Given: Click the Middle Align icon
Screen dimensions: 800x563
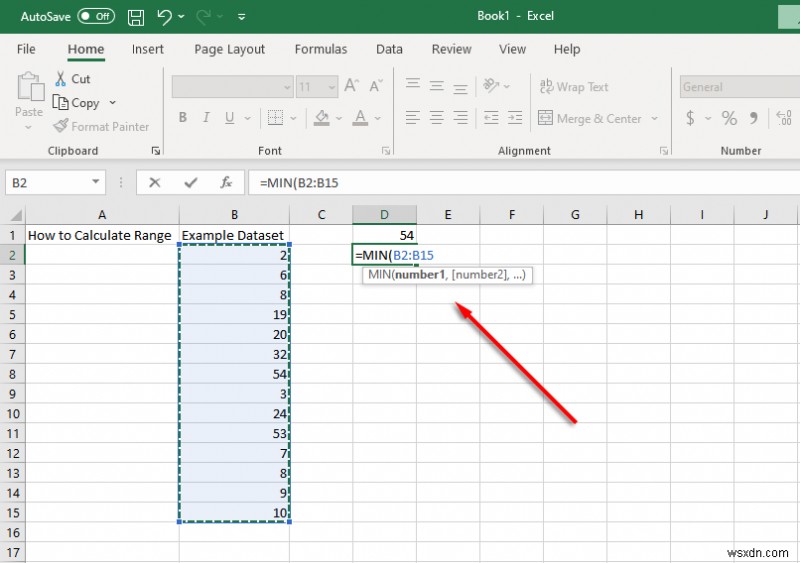Looking at the screenshot, I should click(x=437, y=85).
